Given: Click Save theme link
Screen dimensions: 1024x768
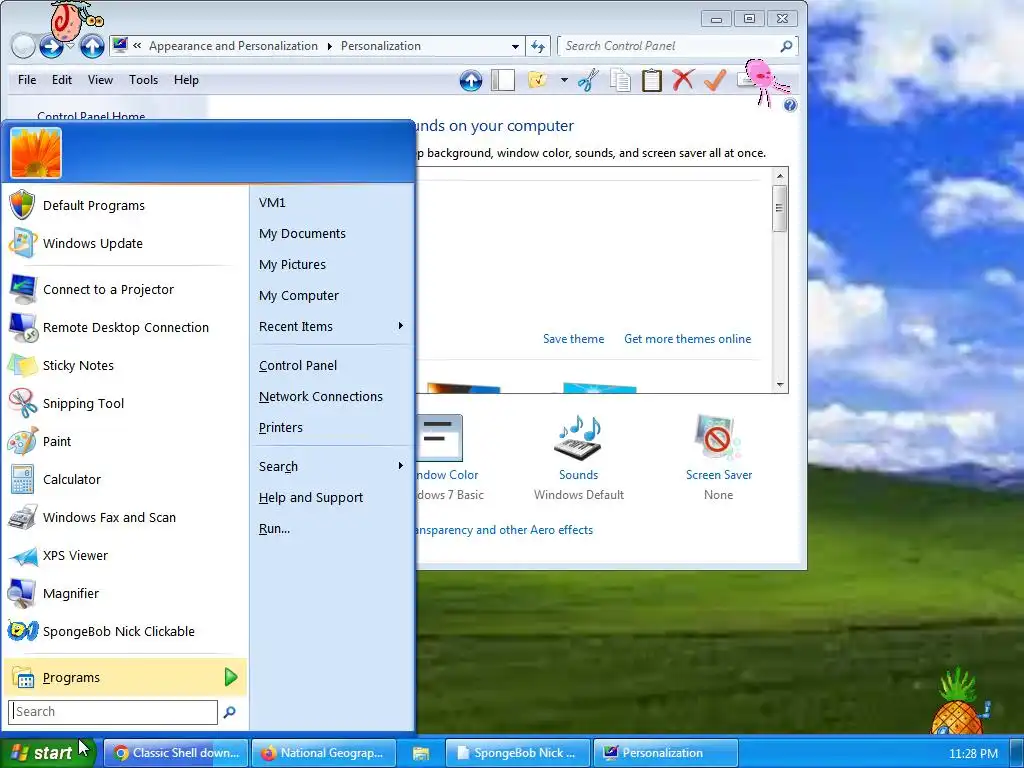Looking at the screenshot, I should (x=573, y=339).
